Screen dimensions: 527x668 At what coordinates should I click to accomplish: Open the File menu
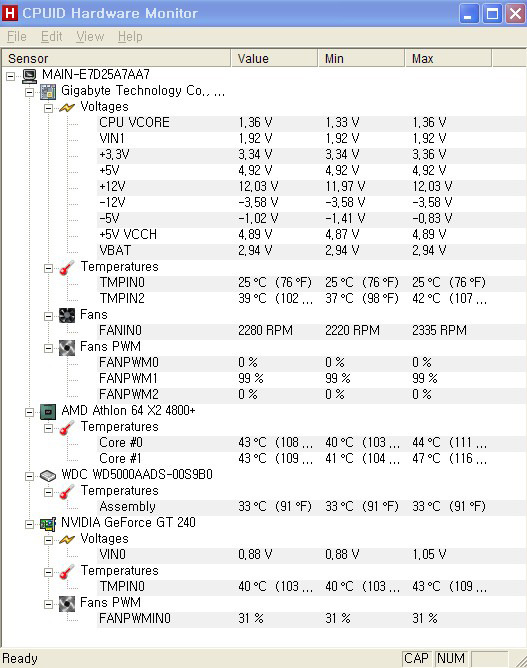pyautogui.click(x=17, y=37)
